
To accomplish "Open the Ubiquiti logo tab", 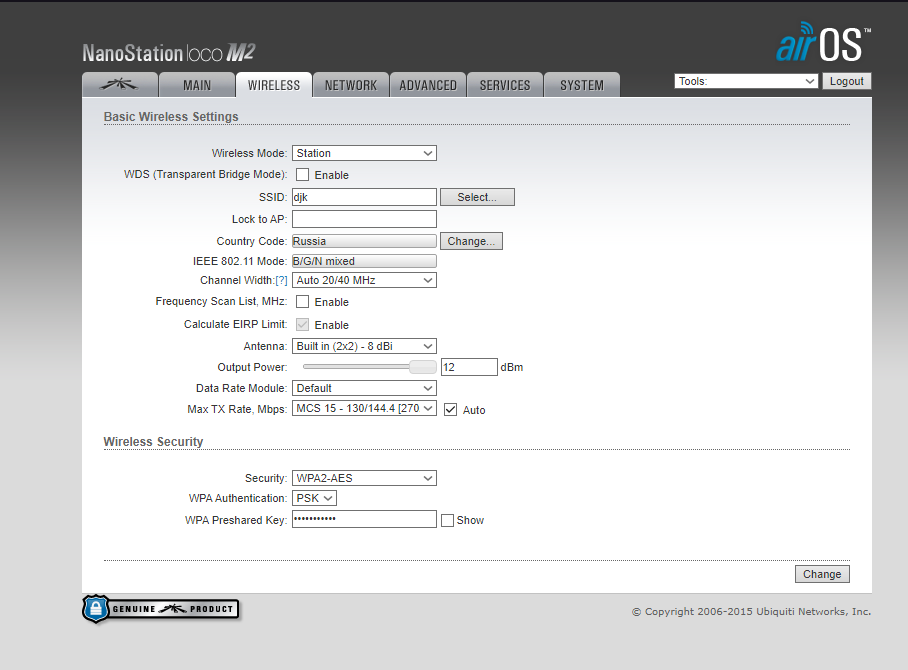I will pos(120,85).
